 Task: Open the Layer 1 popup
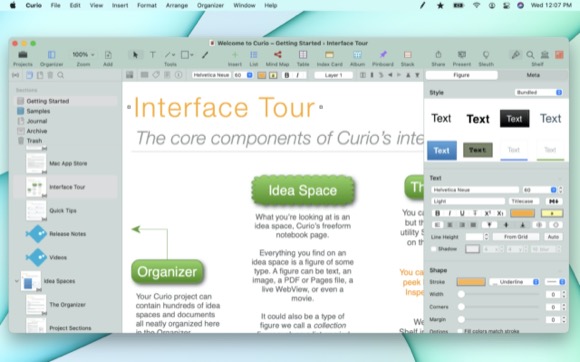(x=334, y=75)
